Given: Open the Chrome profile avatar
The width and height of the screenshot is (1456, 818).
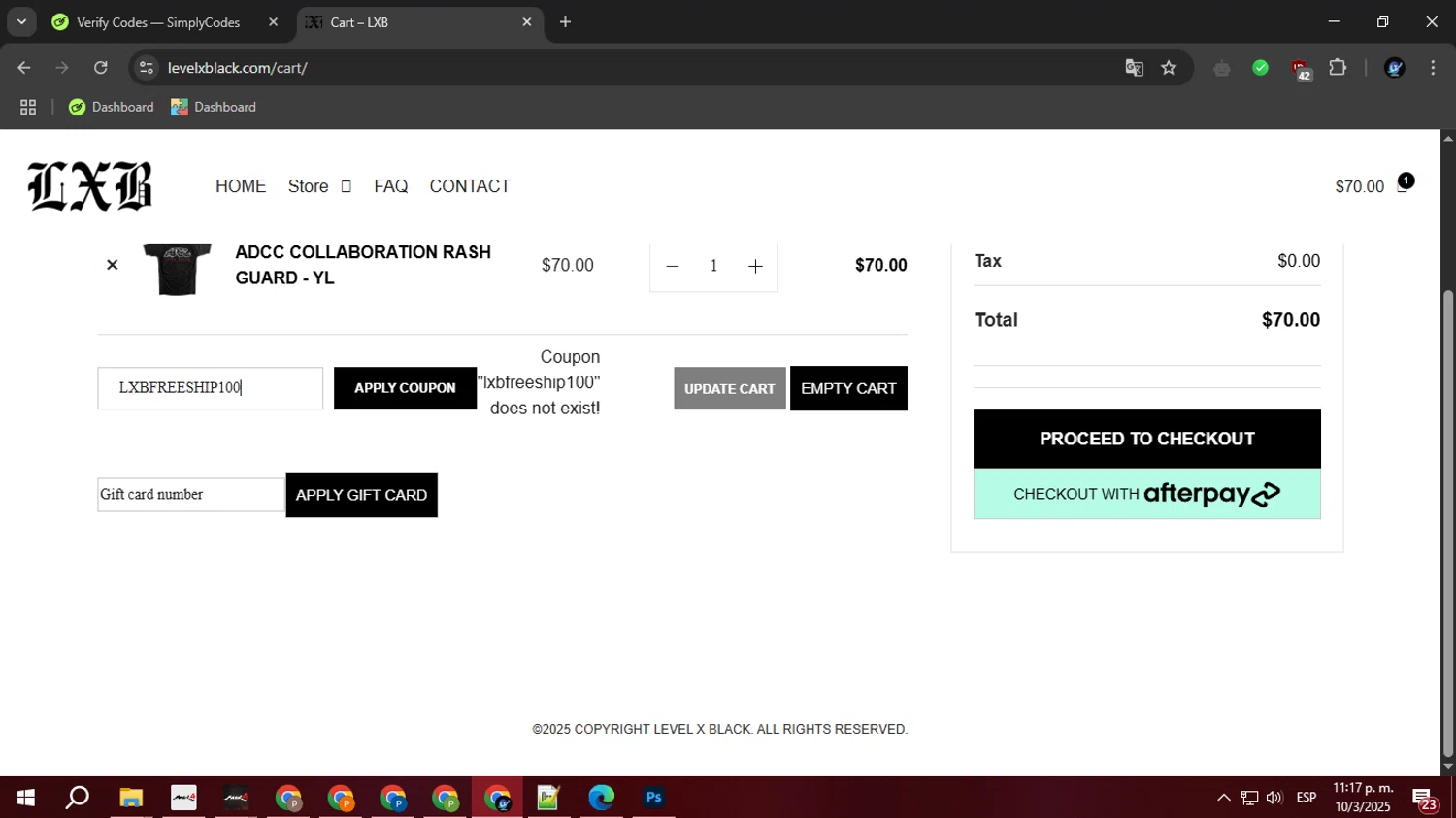Looking at the screenshot, I should pos(1395,68).
